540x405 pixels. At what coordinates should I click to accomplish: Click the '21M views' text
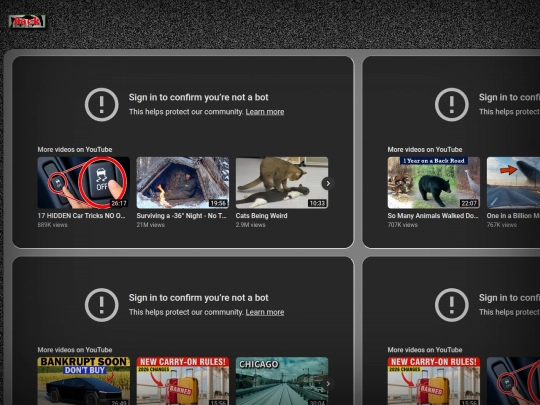coord(150,225)
